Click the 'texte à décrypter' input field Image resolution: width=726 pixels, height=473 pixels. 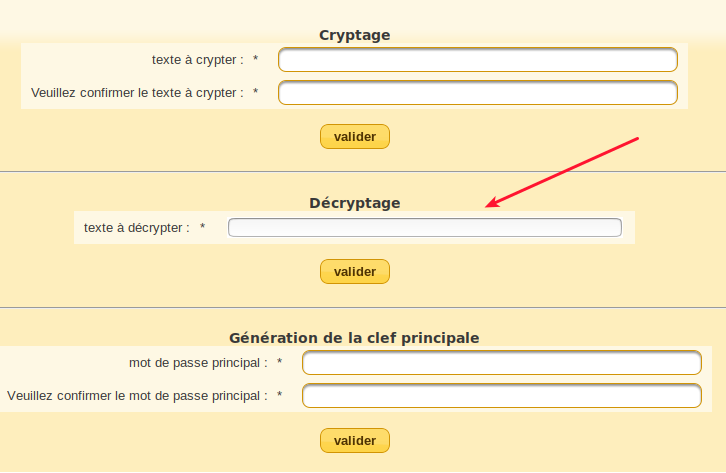pyautogui.click(x=424, y=228)
